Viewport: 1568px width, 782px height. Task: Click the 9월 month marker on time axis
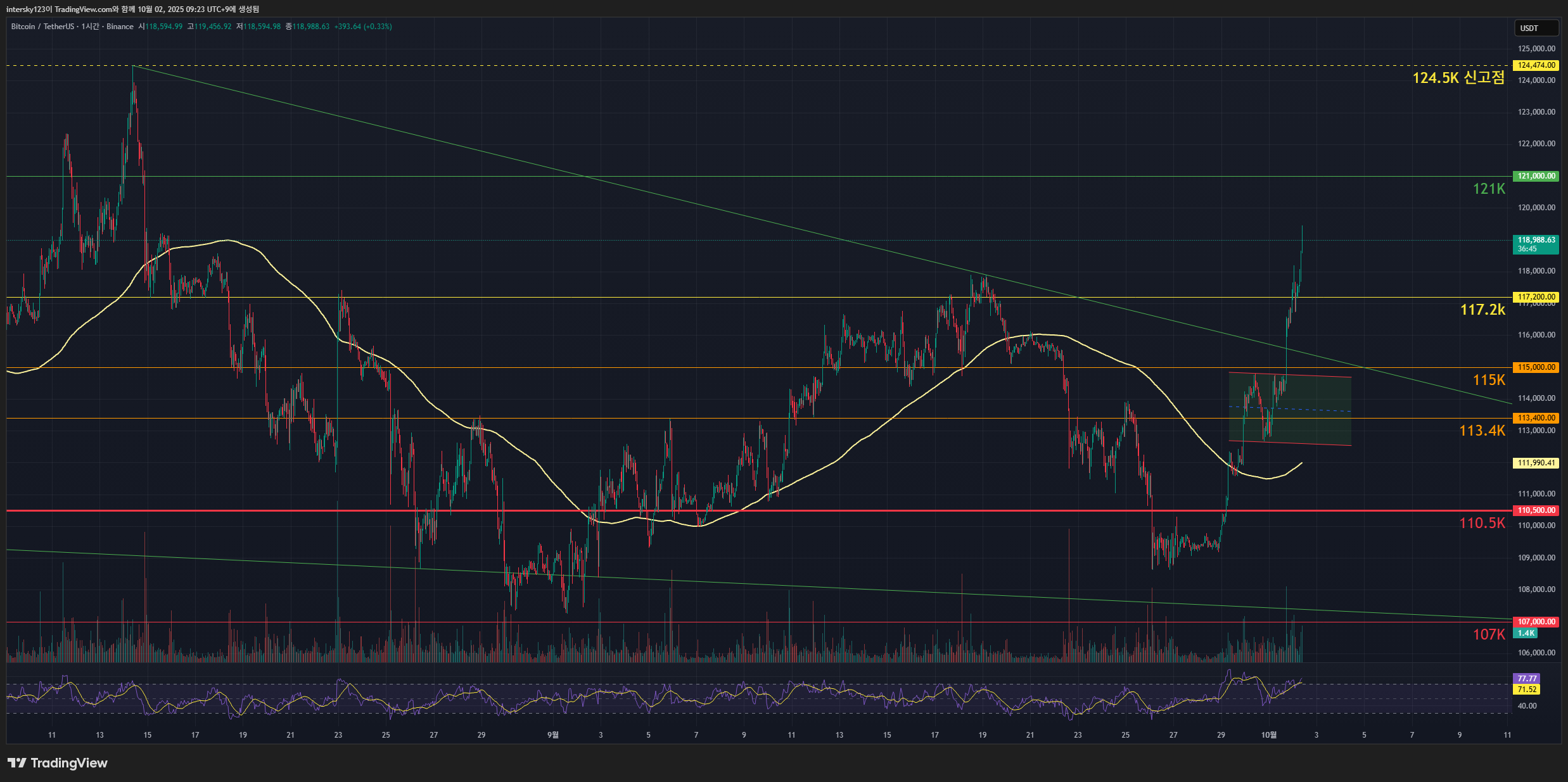click(x=553, y=735)
